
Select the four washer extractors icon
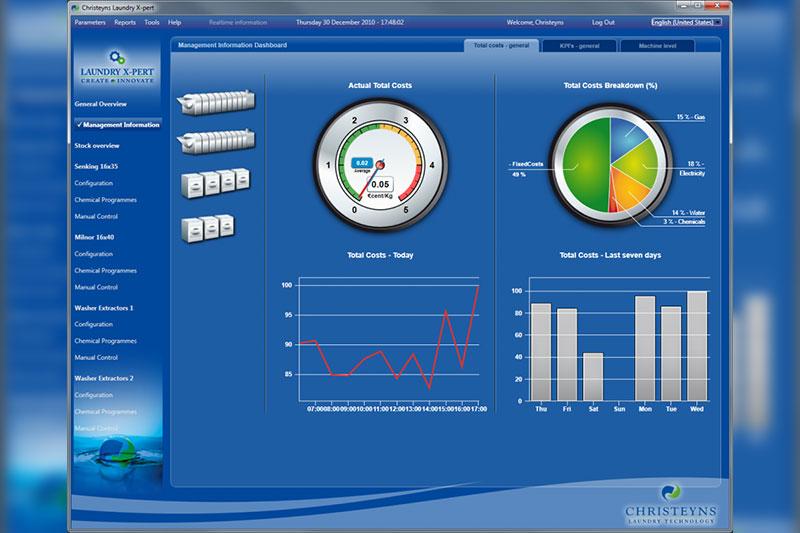[x=214, y=184]
